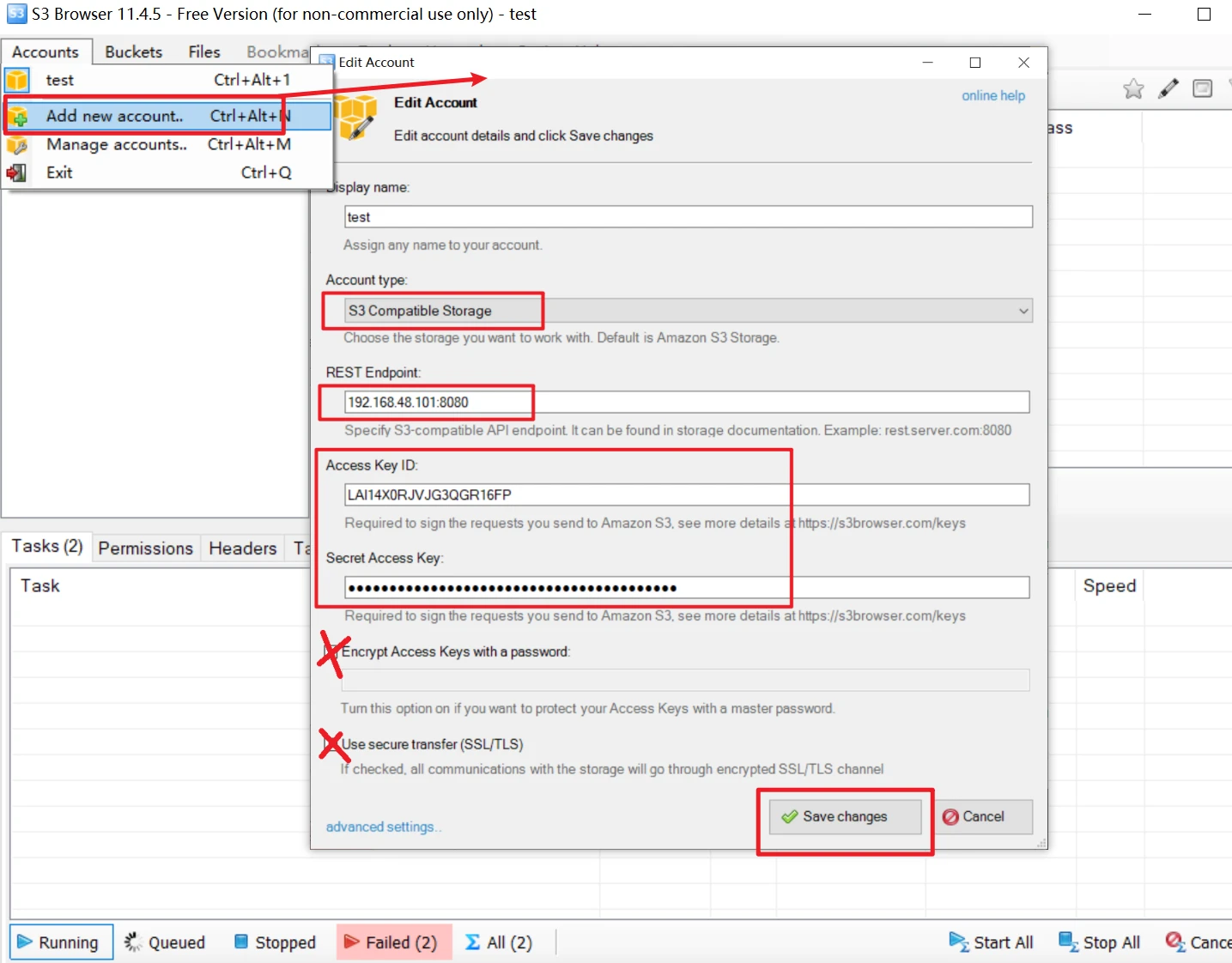Viewport: 1232px width, 963px height.
Task: Click the star bookmark icon
Action: pyautogui.click(x=1133, y=88)
